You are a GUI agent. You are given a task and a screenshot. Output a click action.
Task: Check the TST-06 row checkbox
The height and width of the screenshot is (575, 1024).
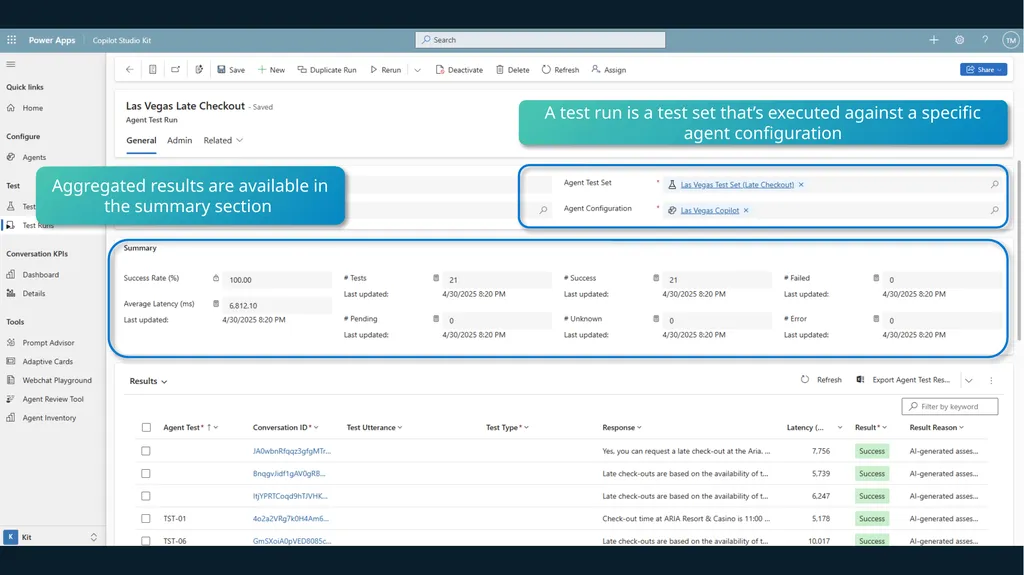point(146,541)
